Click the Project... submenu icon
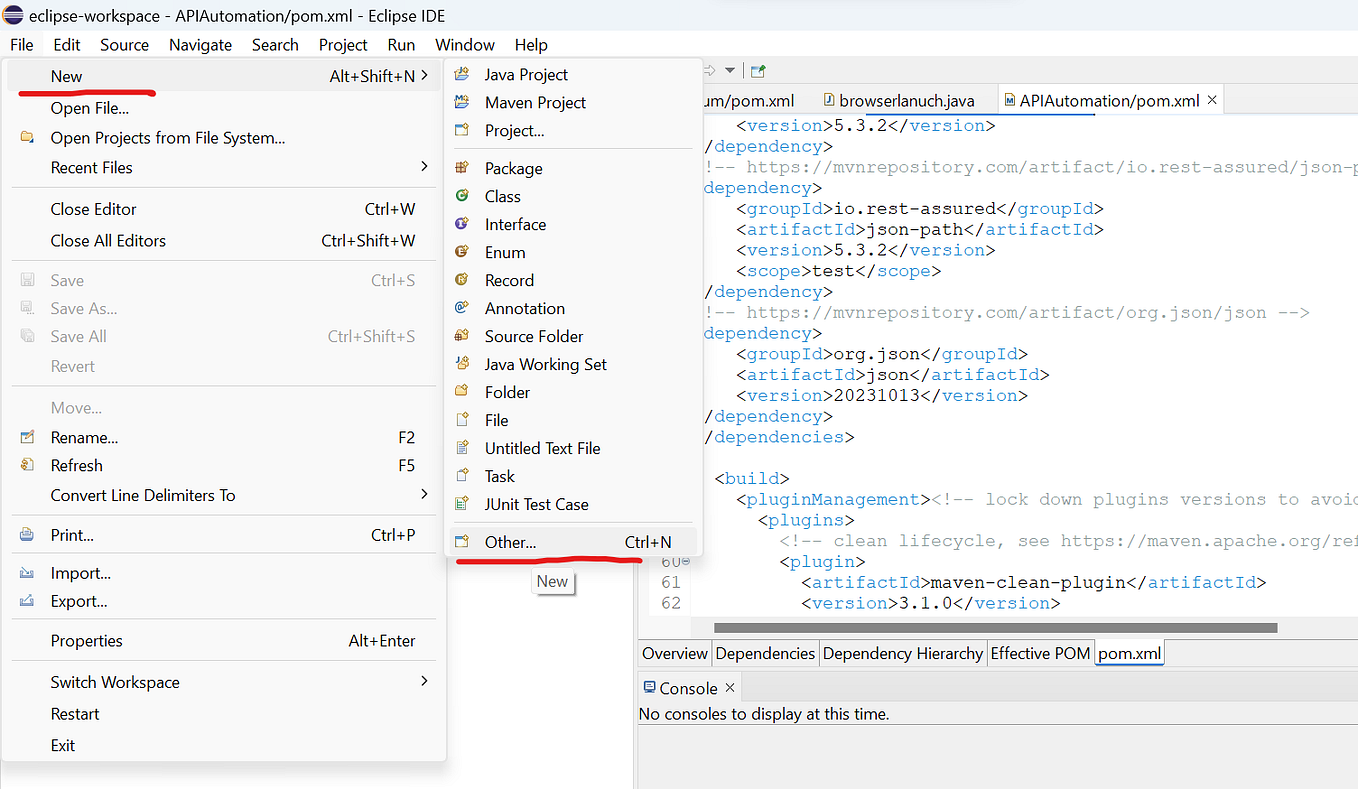The width and height of the screenshot is (1358, 789). [x=462, y=130]
